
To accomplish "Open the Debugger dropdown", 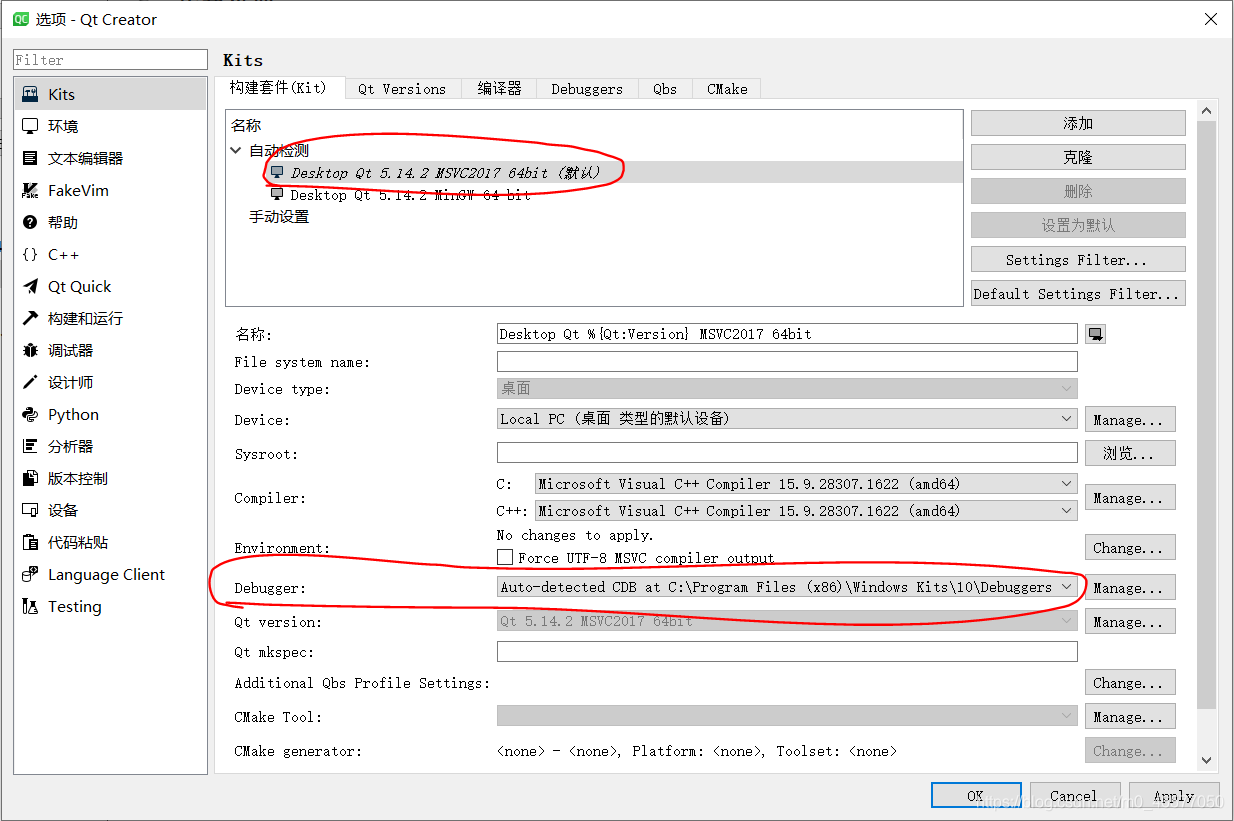I will (x=787, y=587).
